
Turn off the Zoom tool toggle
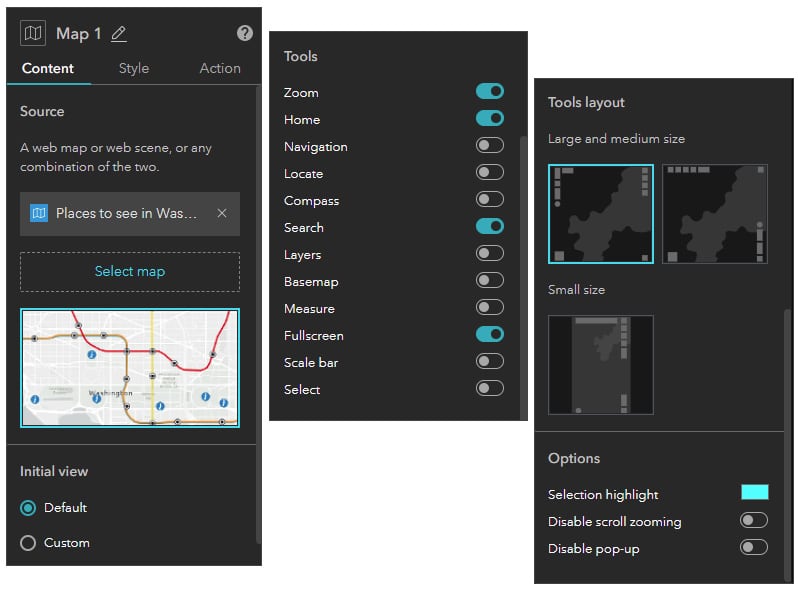click(490, 92)
